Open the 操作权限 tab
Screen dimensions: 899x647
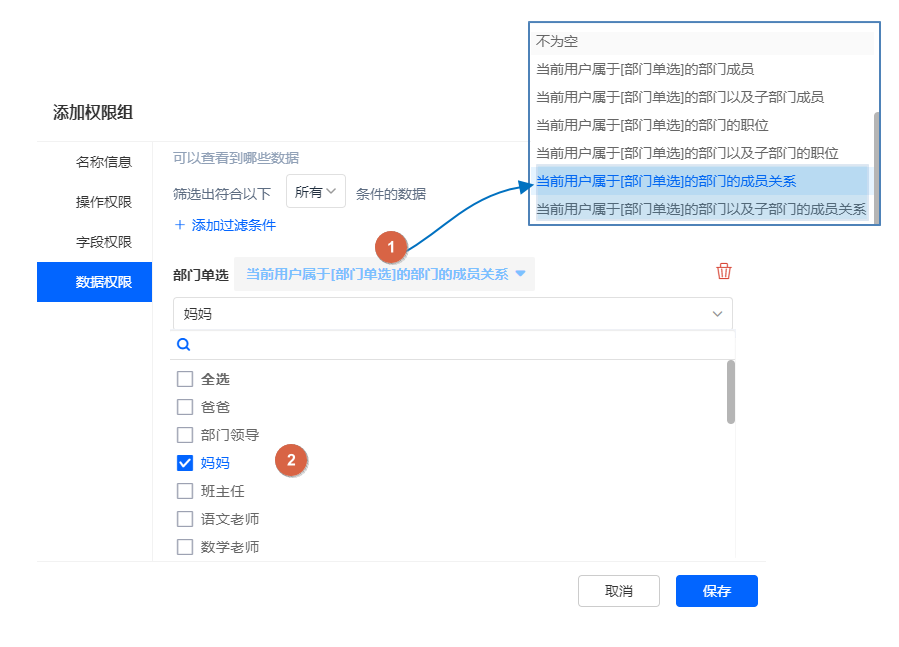104,202
